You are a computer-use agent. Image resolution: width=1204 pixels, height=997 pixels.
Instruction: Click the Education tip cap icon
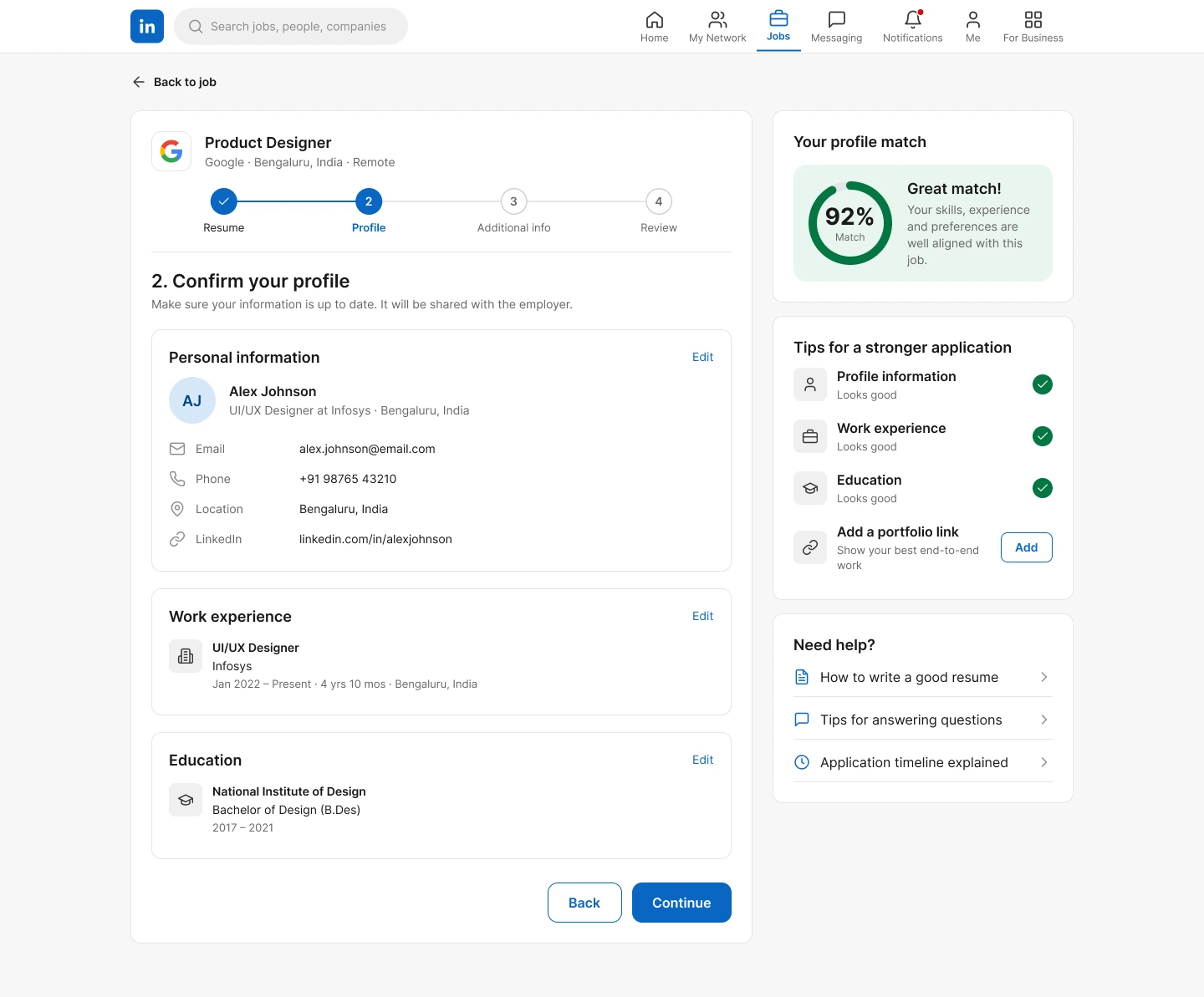point(810,488)
